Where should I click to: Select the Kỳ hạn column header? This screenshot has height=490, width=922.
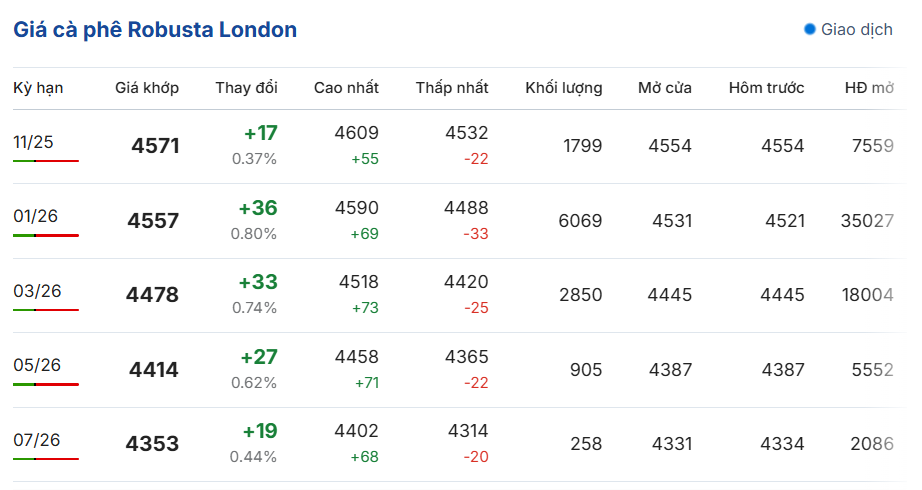click(x=38, y=88)
